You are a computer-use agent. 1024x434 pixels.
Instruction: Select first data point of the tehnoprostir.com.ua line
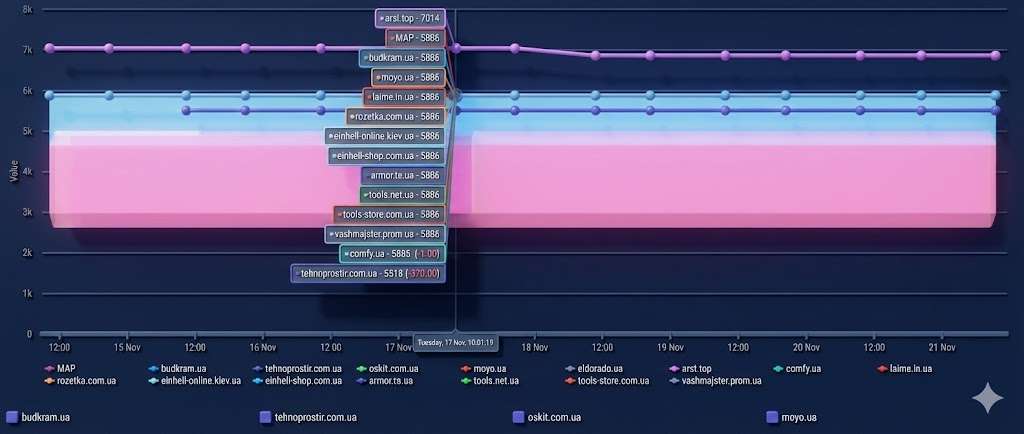click(186, 110)
